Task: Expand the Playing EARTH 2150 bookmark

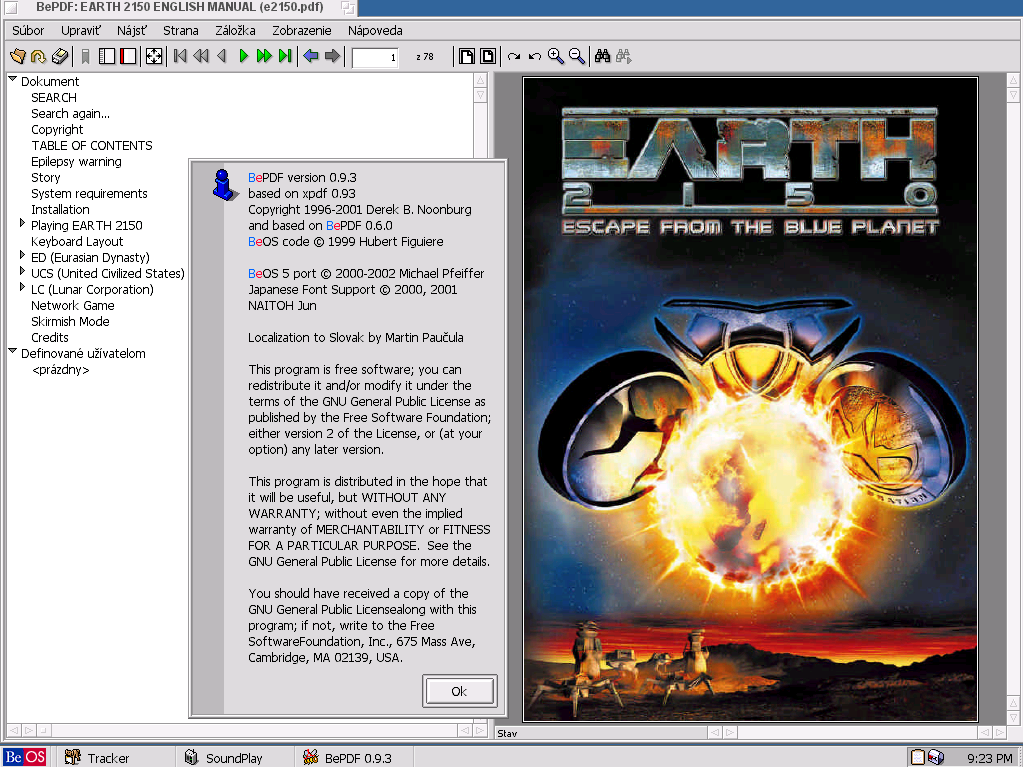Action: coord(23,224)
